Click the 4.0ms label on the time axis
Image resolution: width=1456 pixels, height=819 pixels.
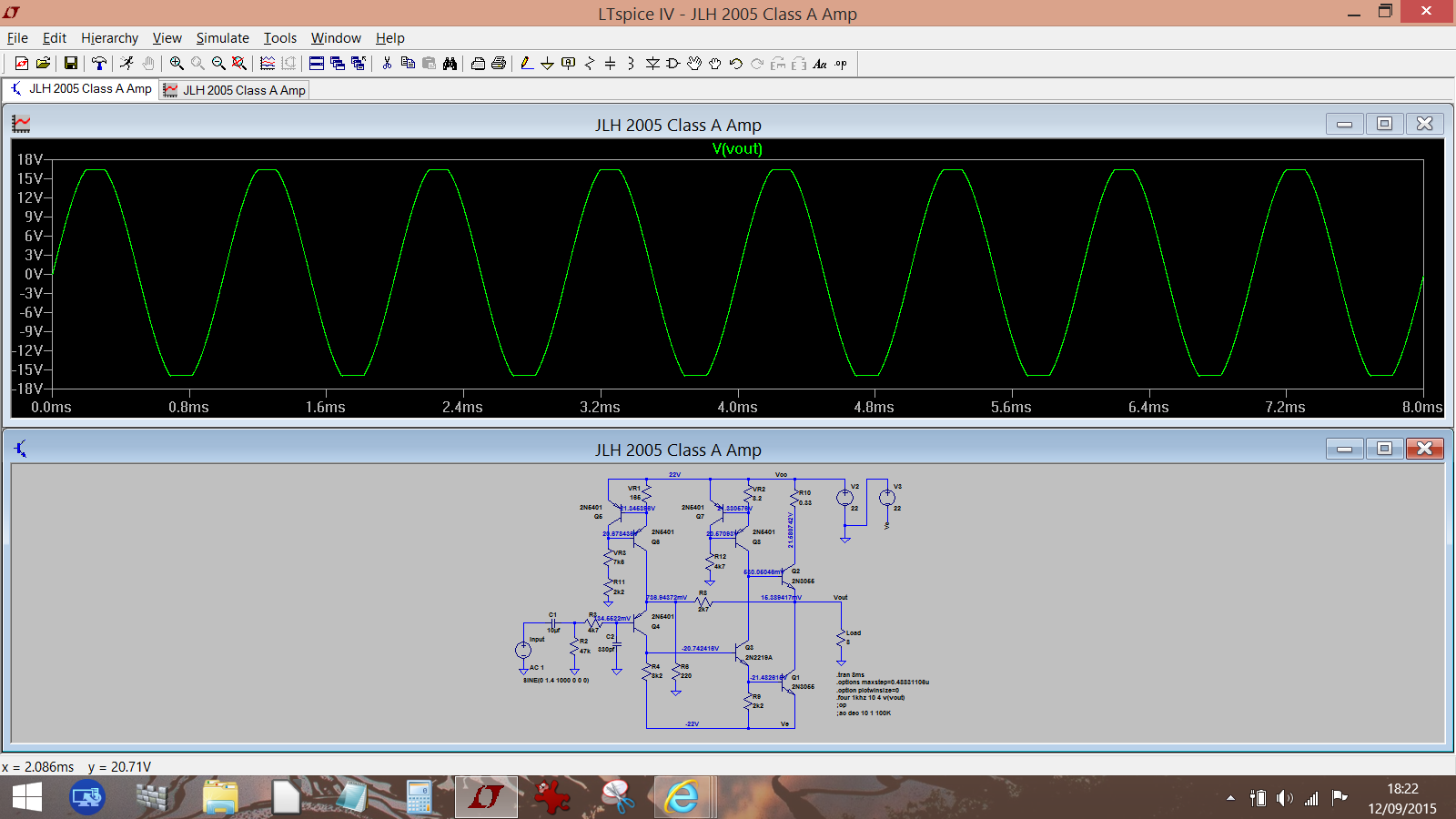737,407
